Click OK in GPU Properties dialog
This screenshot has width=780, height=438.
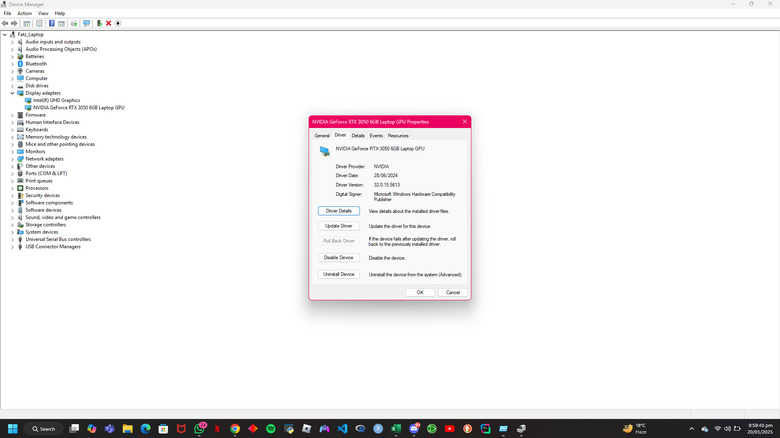[420, 293]
